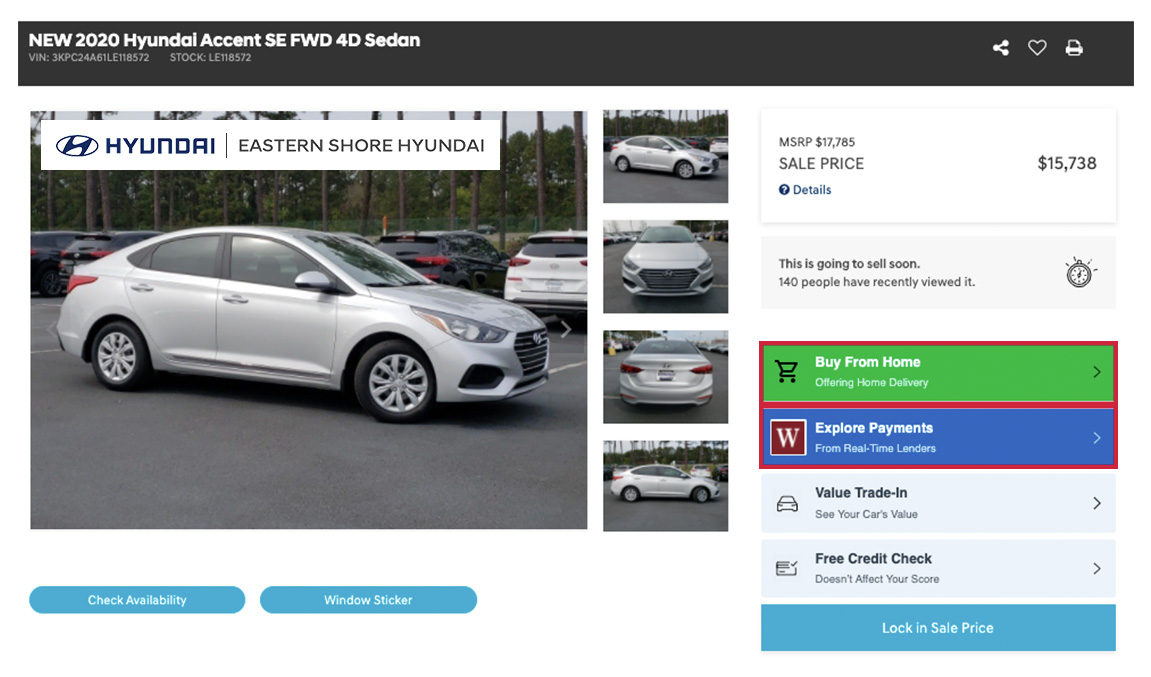
Task: Click the $15,738 sale price
Action: [1067, 163]
